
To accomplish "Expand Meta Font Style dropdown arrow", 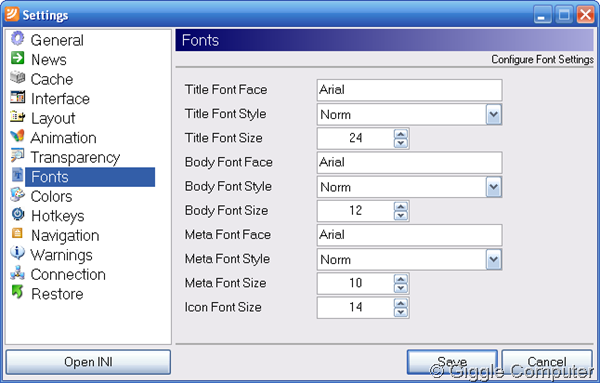I will pos(494,260).
